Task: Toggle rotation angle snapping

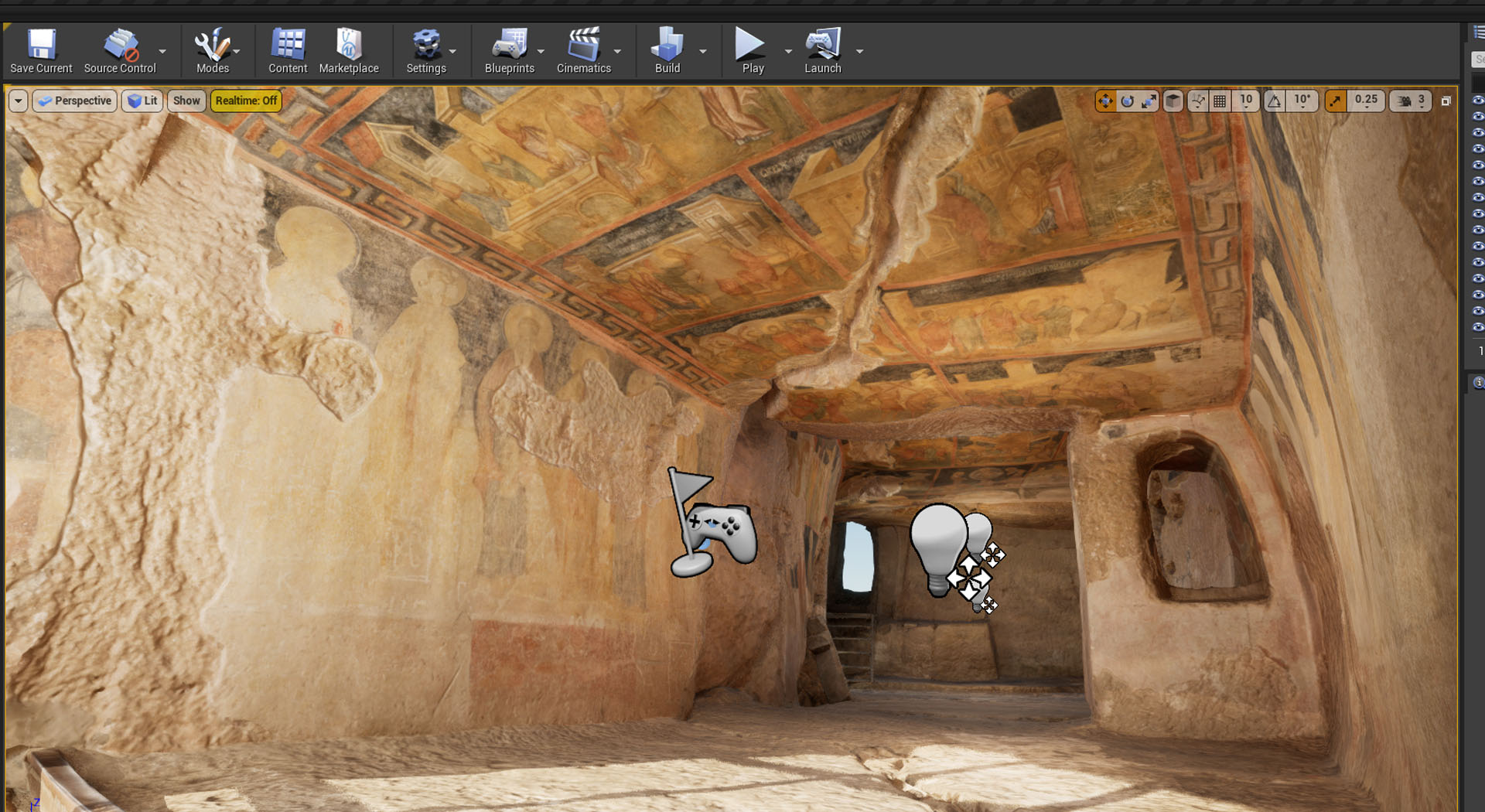Action: click(x=1275, y=101)
